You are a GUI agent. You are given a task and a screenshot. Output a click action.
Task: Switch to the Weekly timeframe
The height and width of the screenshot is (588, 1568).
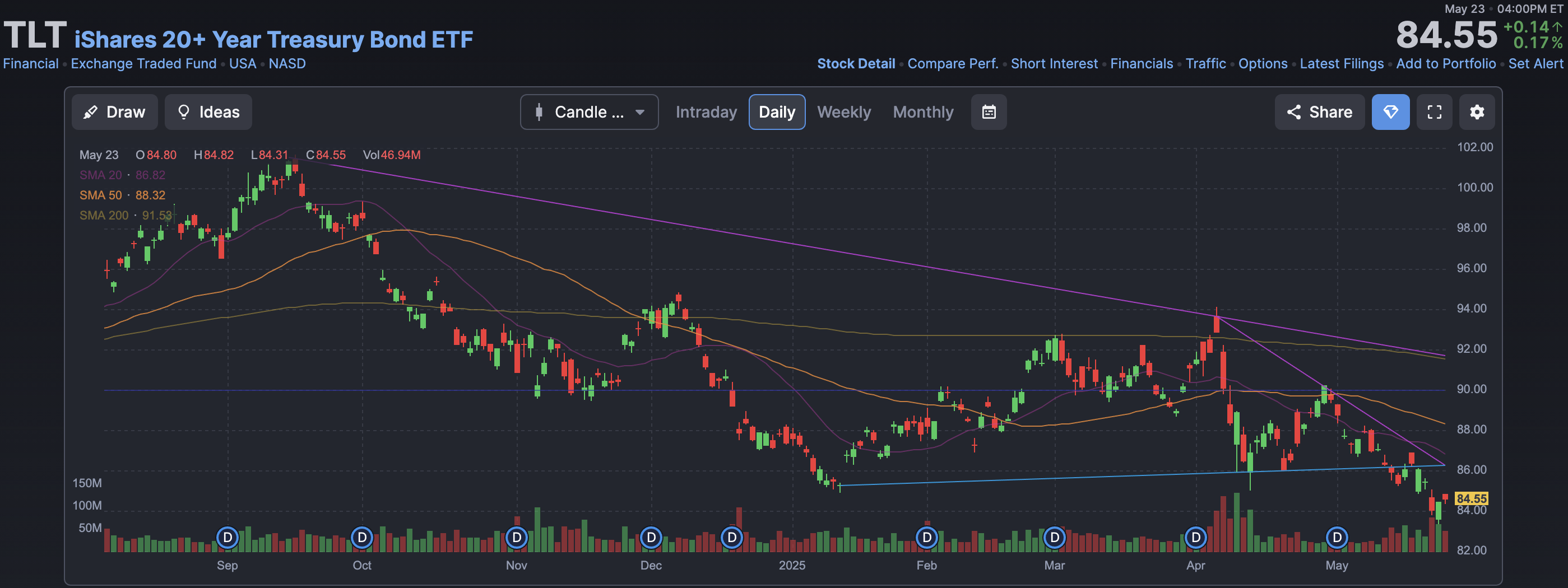pyautogui.click(x=843, y=112)
